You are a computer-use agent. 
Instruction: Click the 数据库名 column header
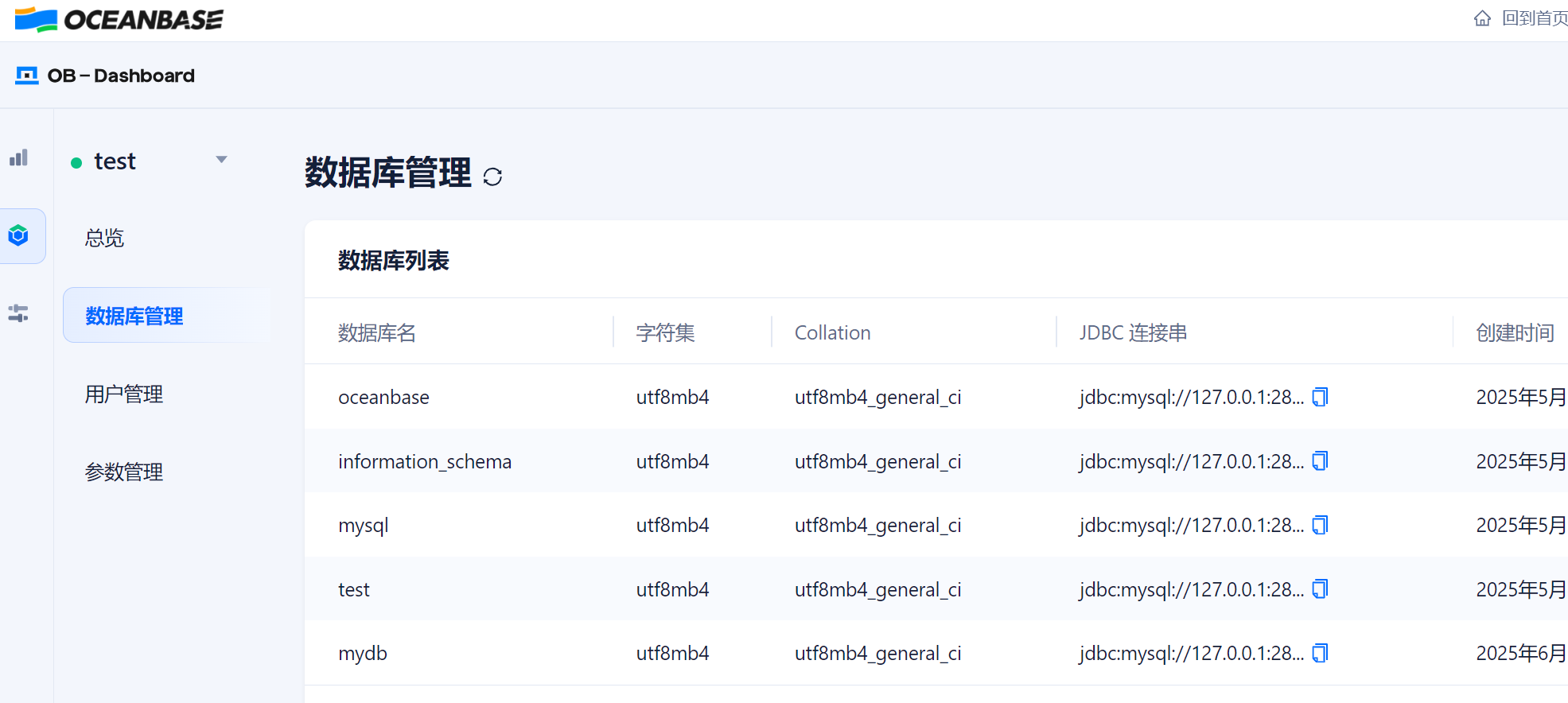coord(377,332)
